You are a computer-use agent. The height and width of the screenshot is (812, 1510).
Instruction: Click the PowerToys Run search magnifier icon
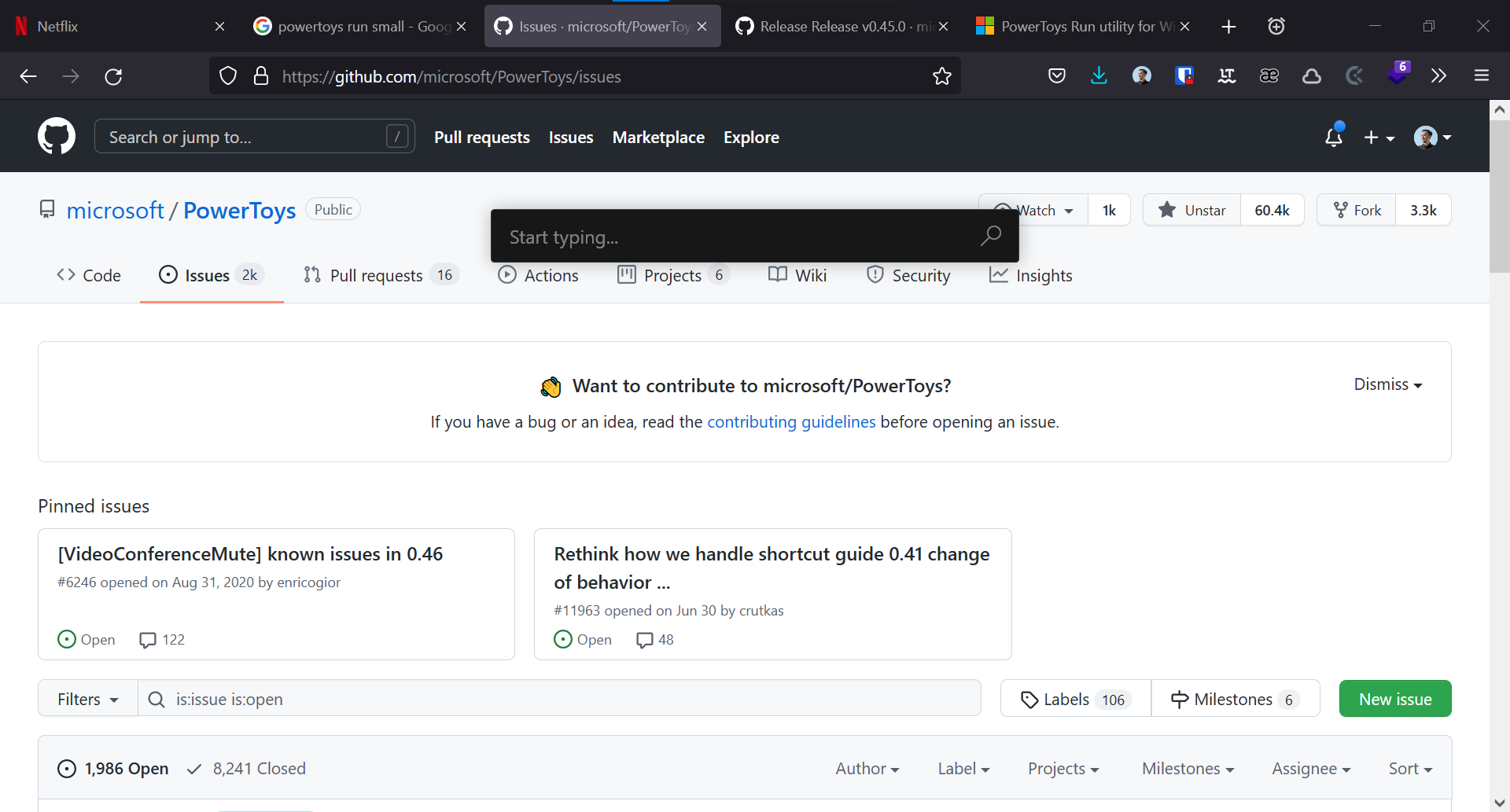pyautogui.click(x=991, y=235)
